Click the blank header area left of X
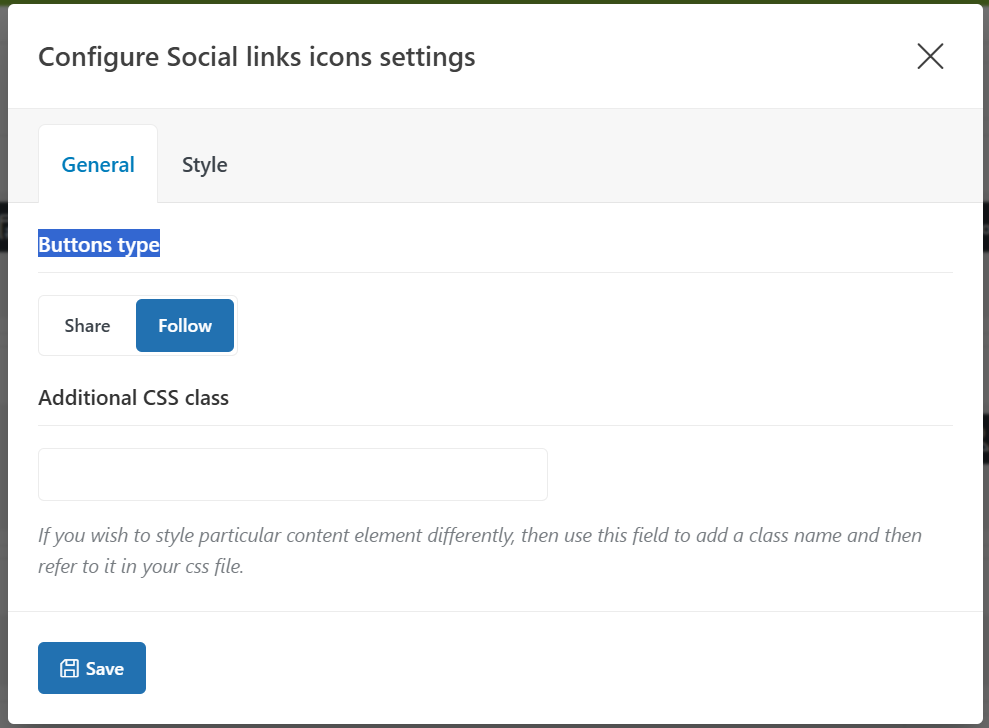 click(700, 57)
